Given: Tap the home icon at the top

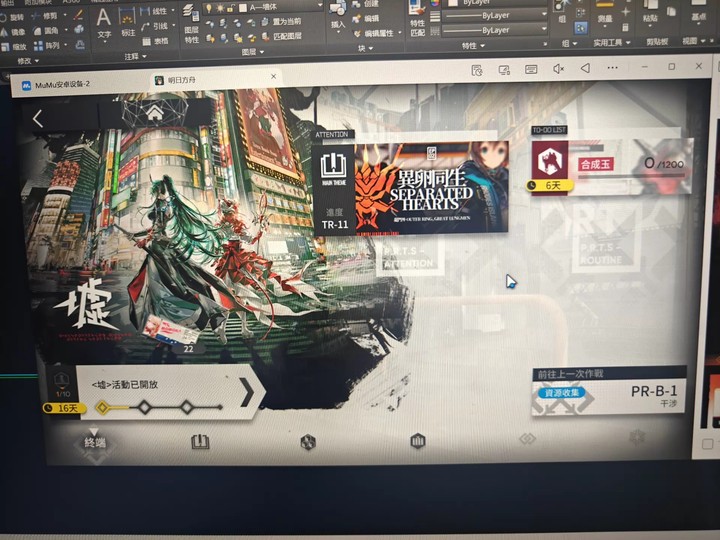Looking at the screenshot, I should click(x=155, y=114).
